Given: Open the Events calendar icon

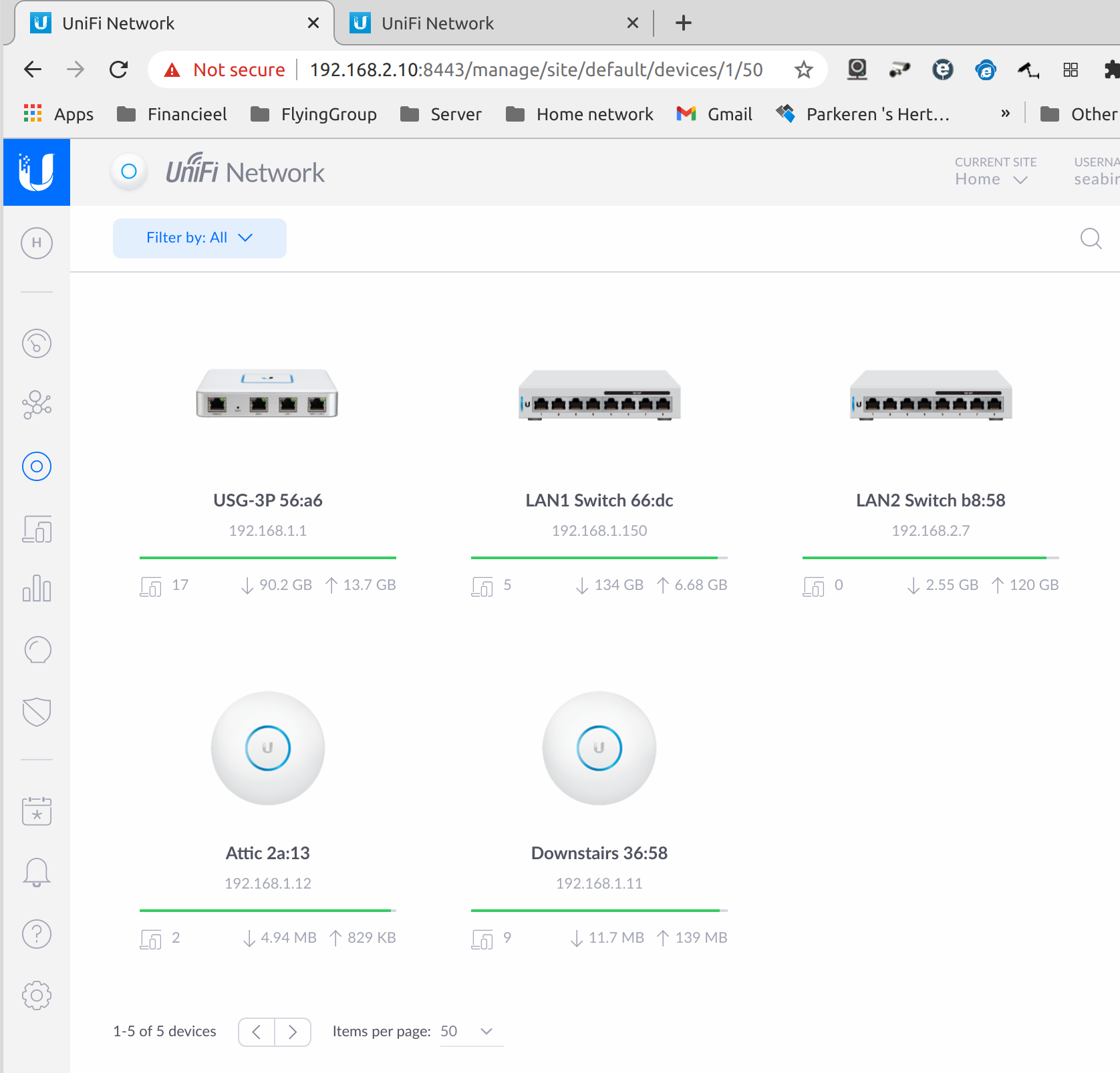Looking at the screenshot, I should (37, 810).
